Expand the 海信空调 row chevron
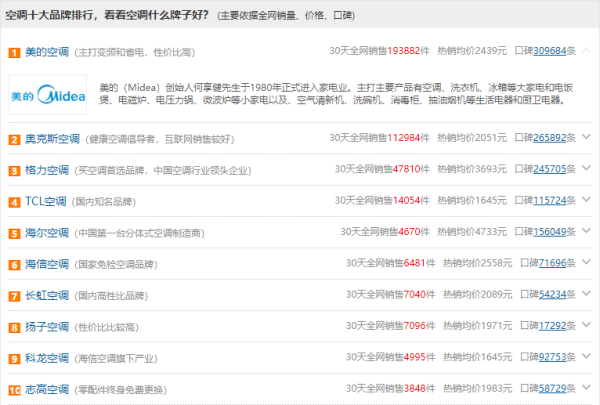The image size is (600, 405). point(586,262)
